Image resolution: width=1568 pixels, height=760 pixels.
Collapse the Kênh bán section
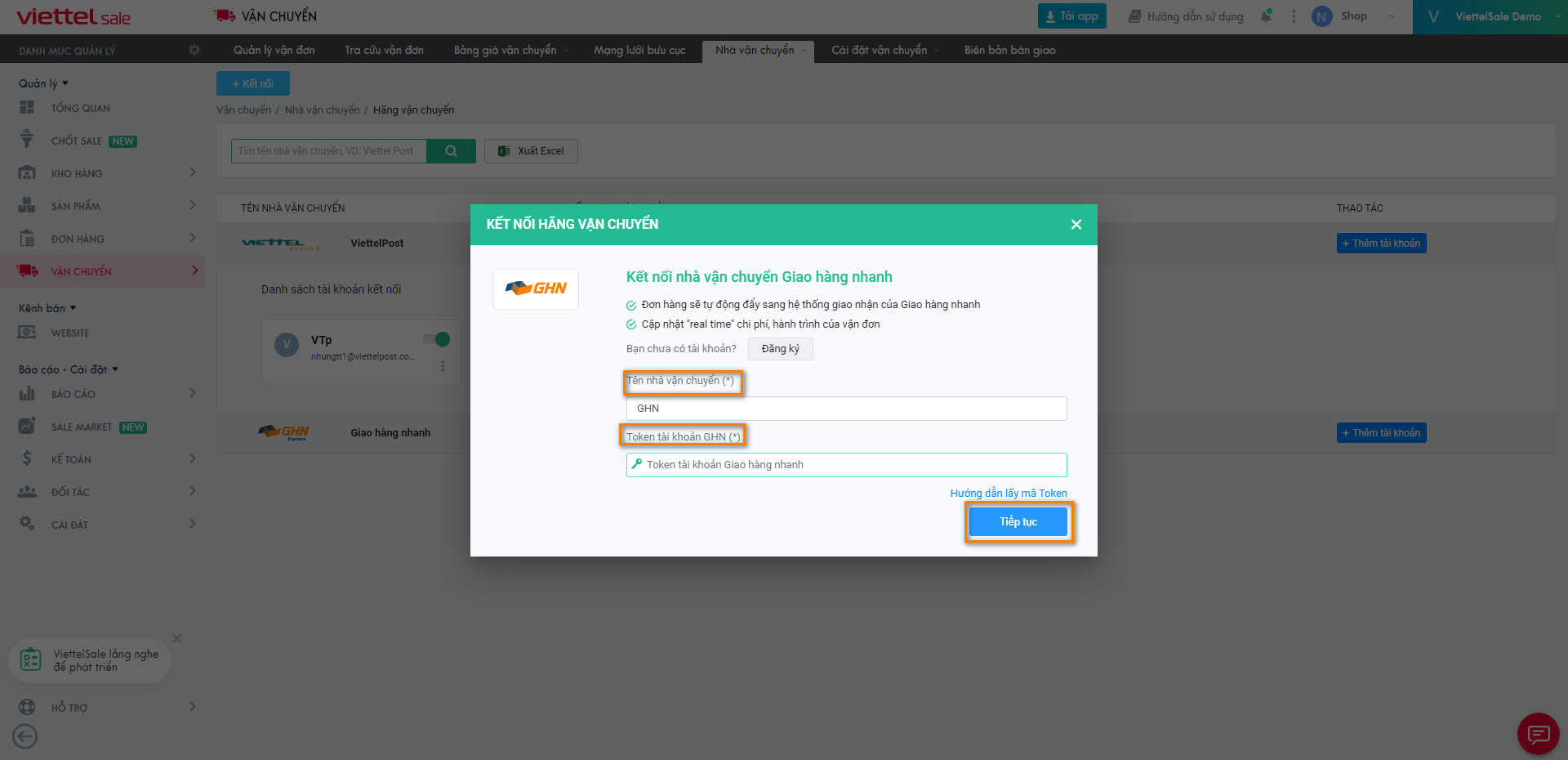(x=47, y=308)
